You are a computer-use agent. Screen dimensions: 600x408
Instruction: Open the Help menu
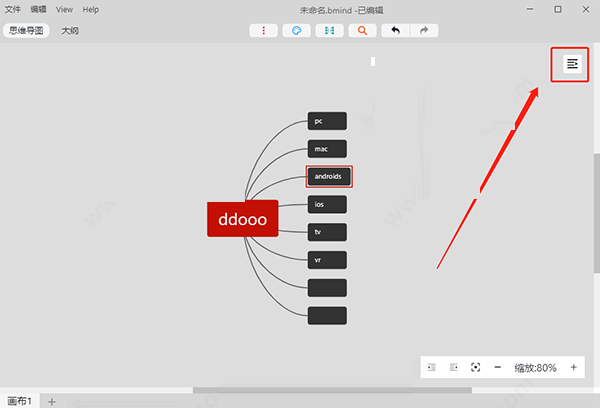tap(91, 10)
